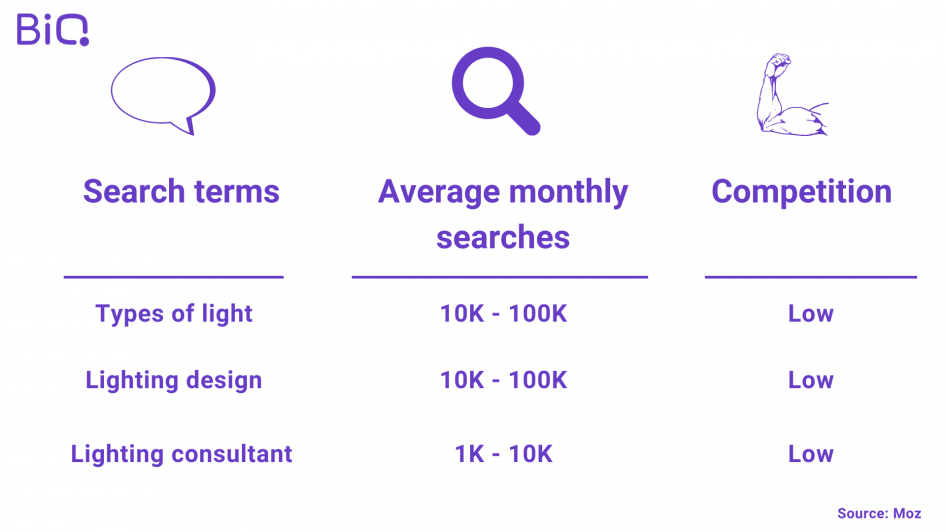Select the 1K - 10K search volume
946x532 pixels.
503,454
